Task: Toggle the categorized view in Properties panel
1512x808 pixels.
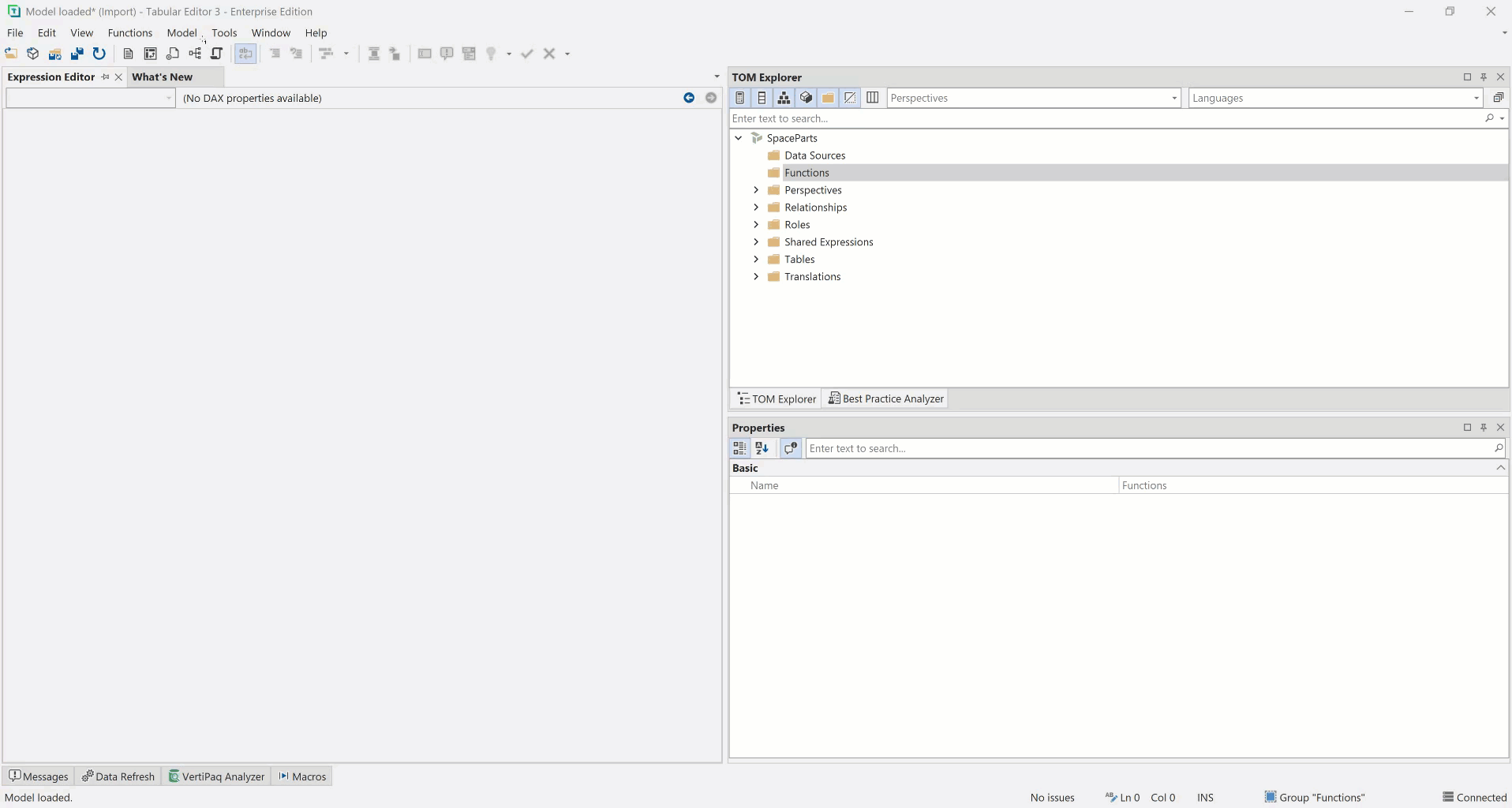Action: coord(739,448)
